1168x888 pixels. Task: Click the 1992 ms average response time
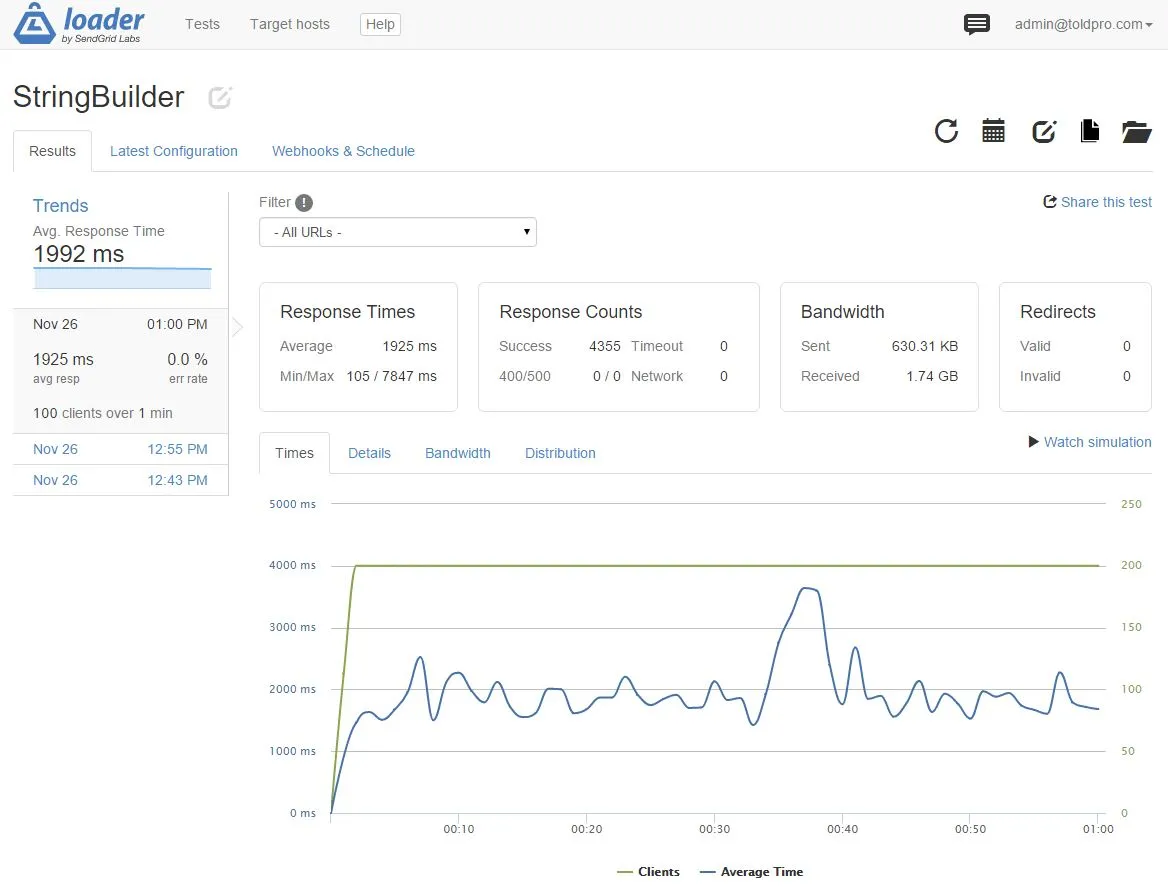pos(78,254)
